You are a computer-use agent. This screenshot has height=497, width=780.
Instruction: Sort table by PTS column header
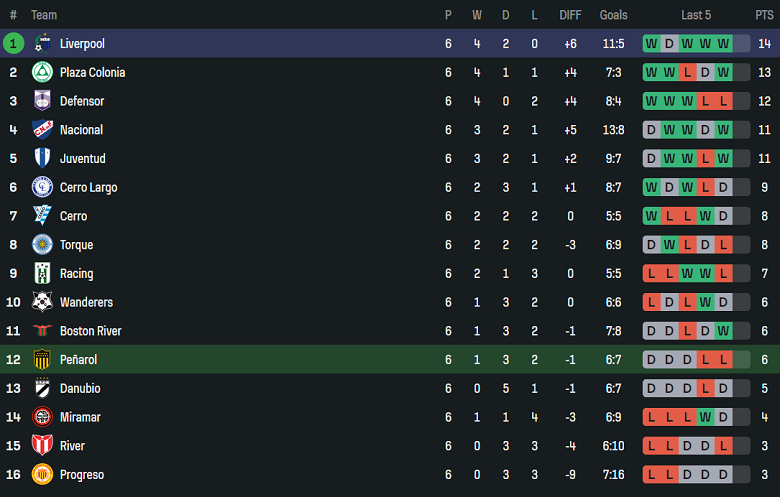click(764, 15)
